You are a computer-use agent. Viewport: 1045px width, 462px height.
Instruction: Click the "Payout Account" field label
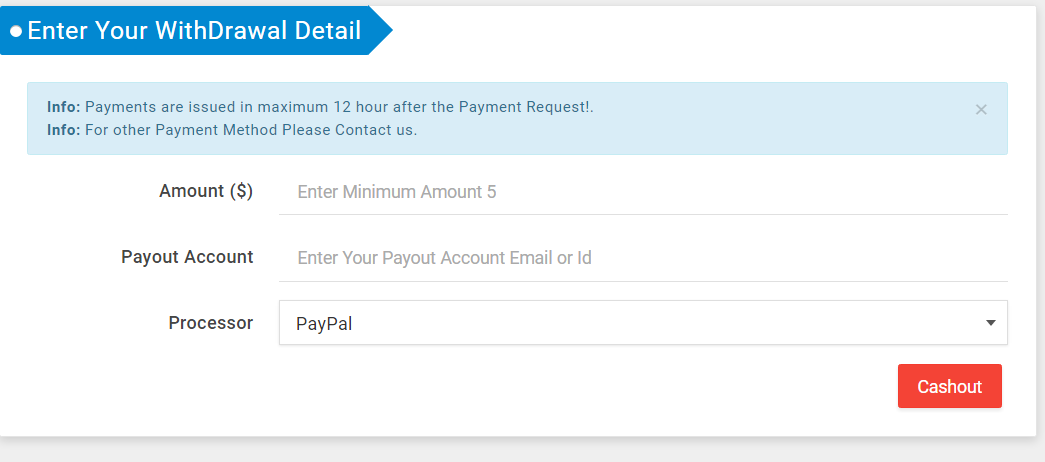[187, 257]
